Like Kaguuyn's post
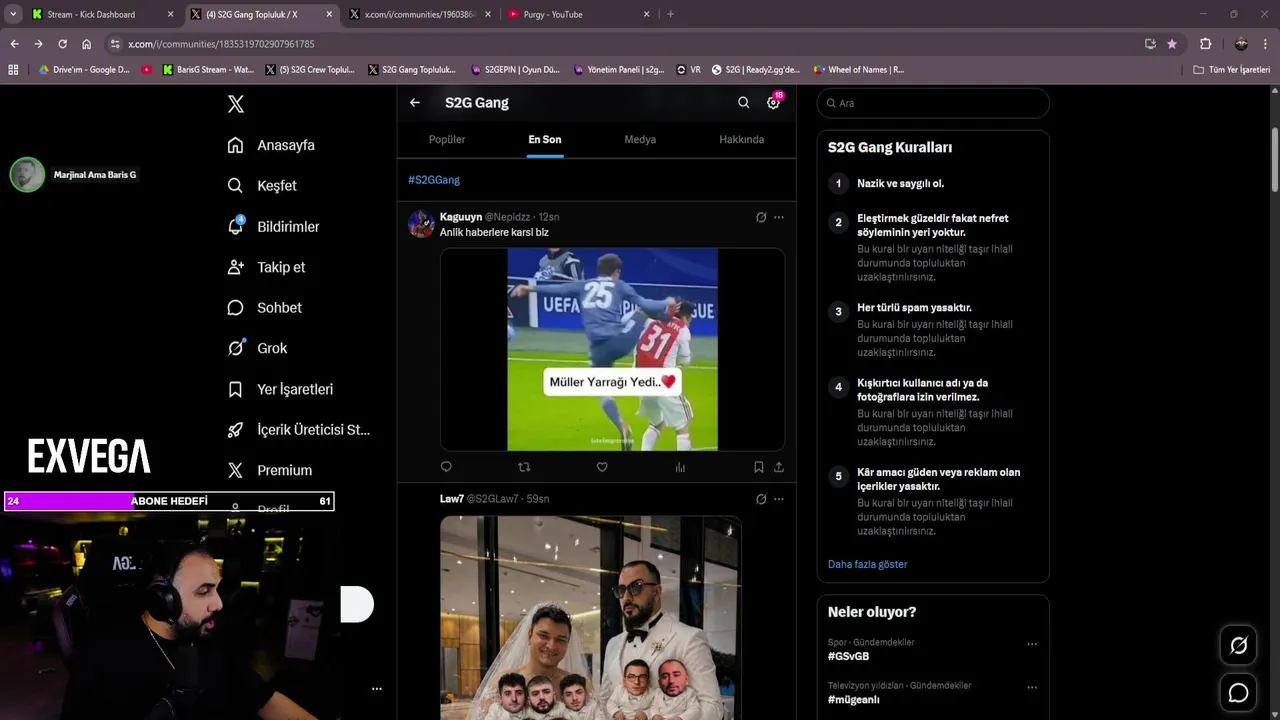Viewport: 1280px width, 720px height. (602, 467)
